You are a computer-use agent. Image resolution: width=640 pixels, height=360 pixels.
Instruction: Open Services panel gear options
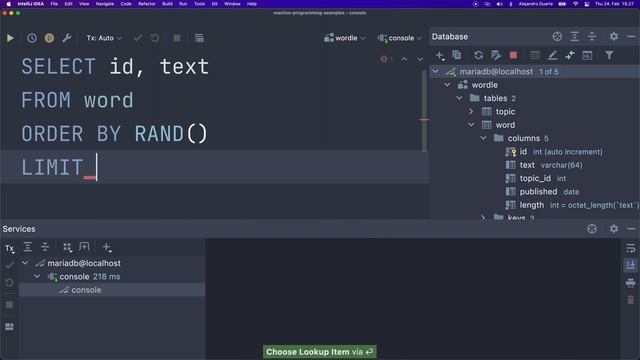(x=614, y=229)
